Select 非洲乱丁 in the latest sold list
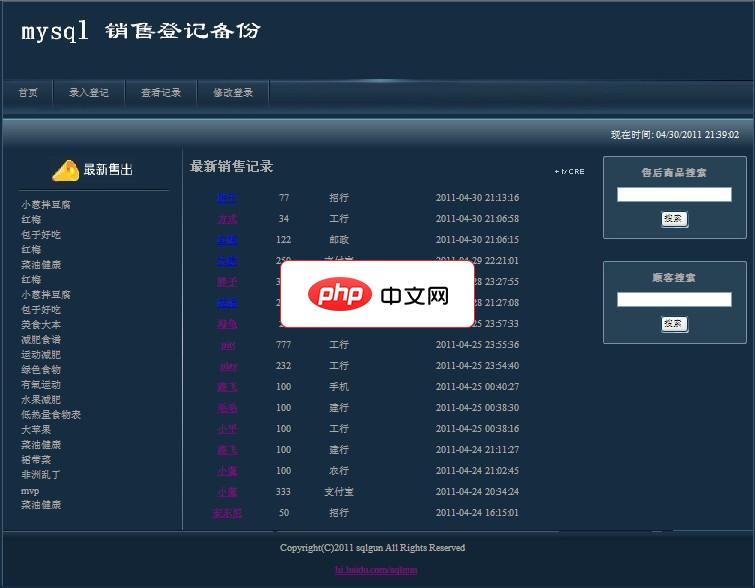 (41, 474)
